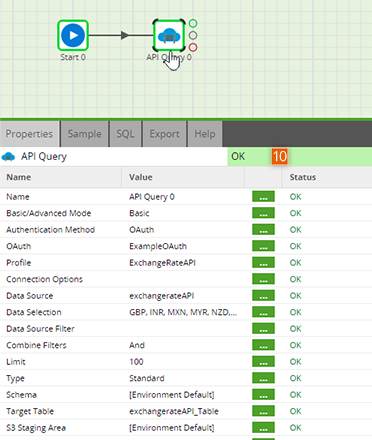Click the 'OAuth' authentication value
This screenshot has height=440, width=372.
142,230
